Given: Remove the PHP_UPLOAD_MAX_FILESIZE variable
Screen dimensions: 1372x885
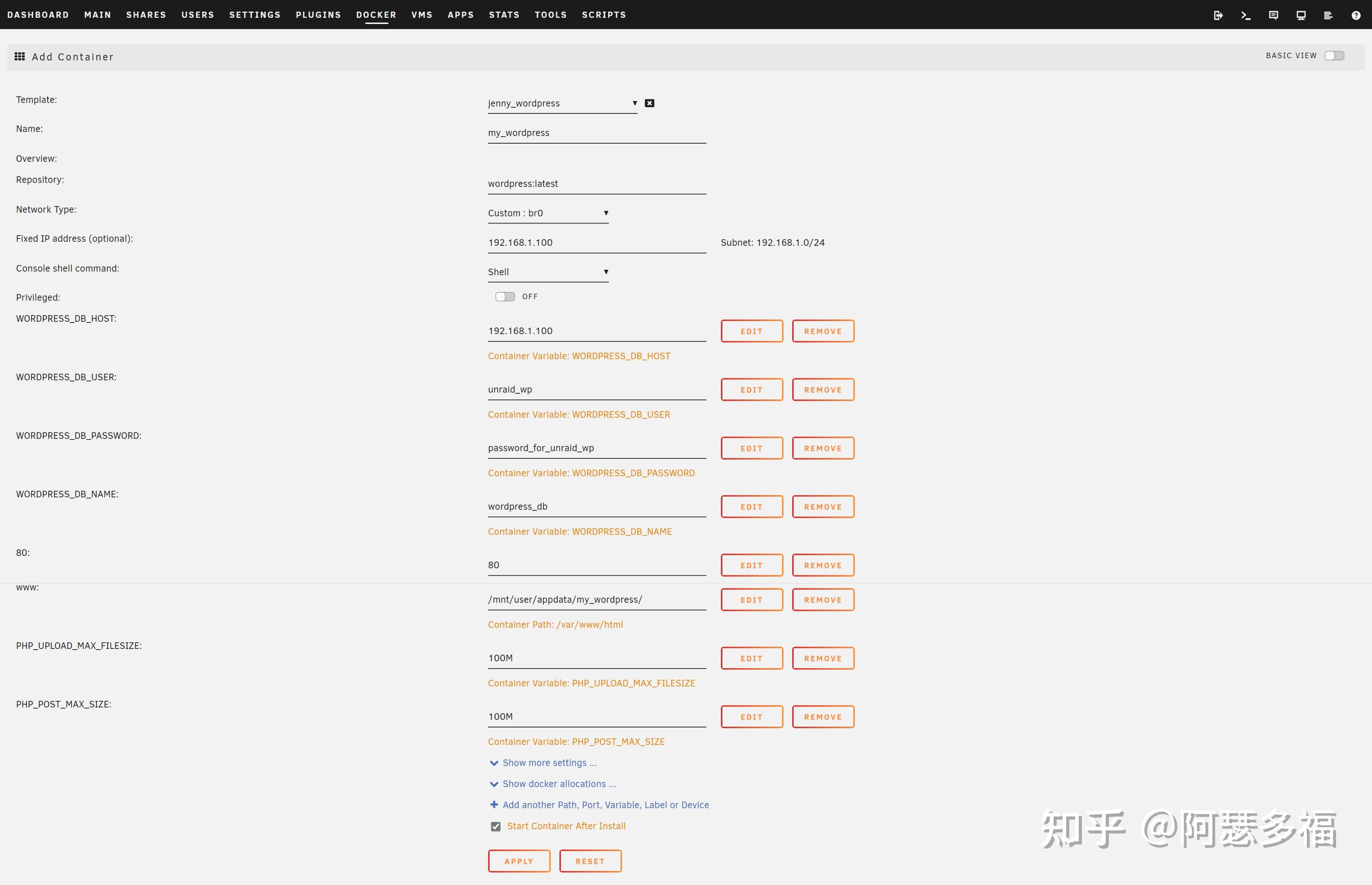Looking at the screenshot, I should (x=823, y=659).
